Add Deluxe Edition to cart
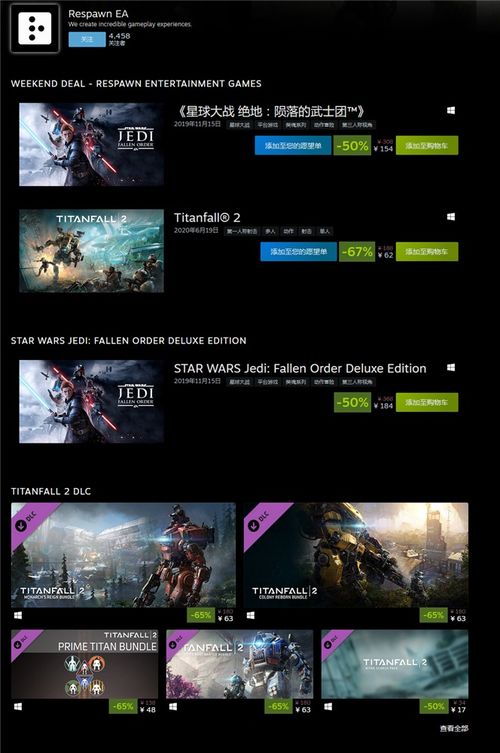The height and width of the screenshot is (753, 500). point(427,402)
